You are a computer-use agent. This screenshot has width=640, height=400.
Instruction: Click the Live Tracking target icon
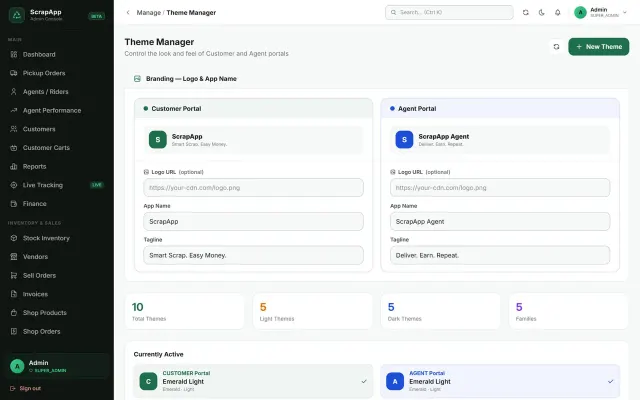[13, 185]
